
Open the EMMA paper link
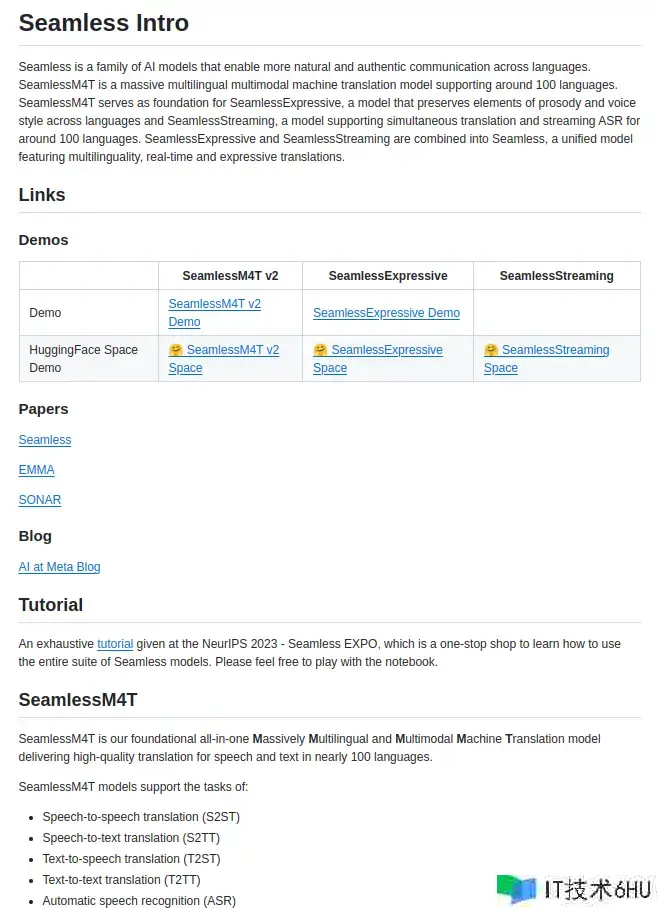point(36,470)
